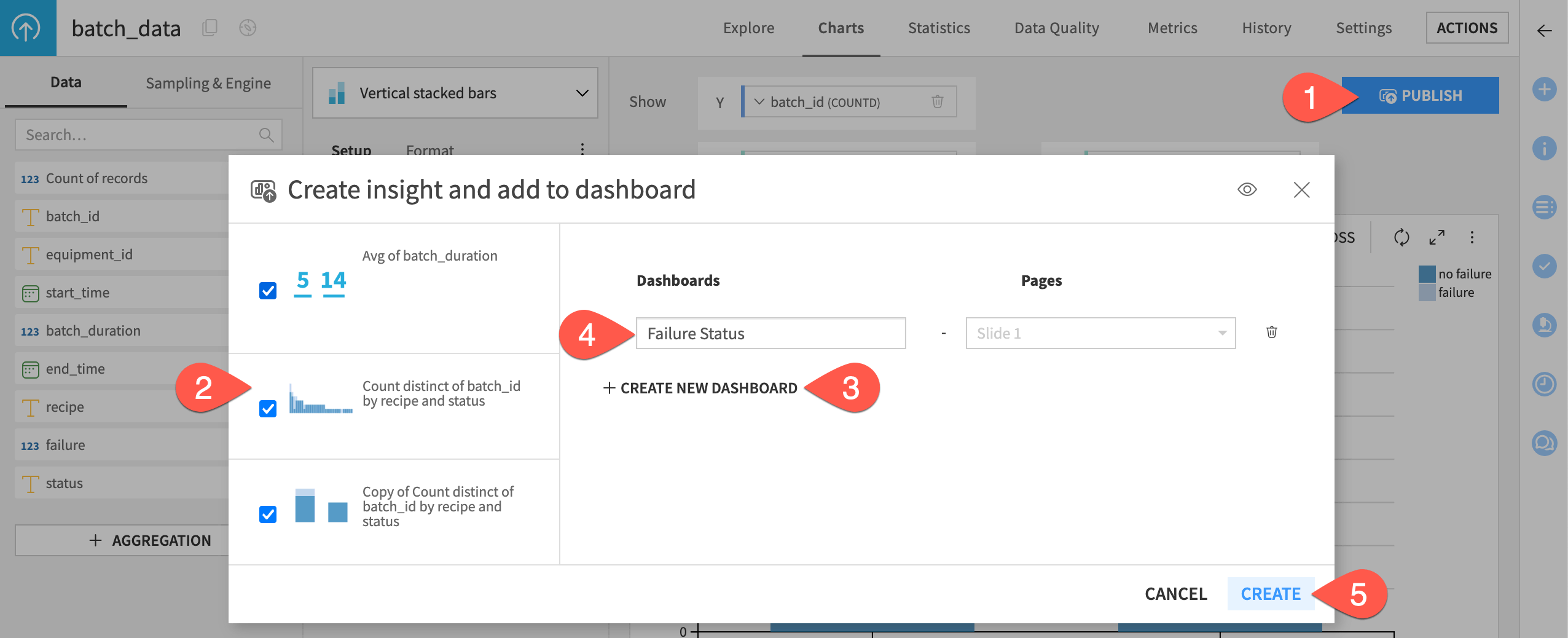This screenshot has height=638, width=1568.
Task: Select the Count distinct bar chart thumbnail
Action: [x=321, y=399]
